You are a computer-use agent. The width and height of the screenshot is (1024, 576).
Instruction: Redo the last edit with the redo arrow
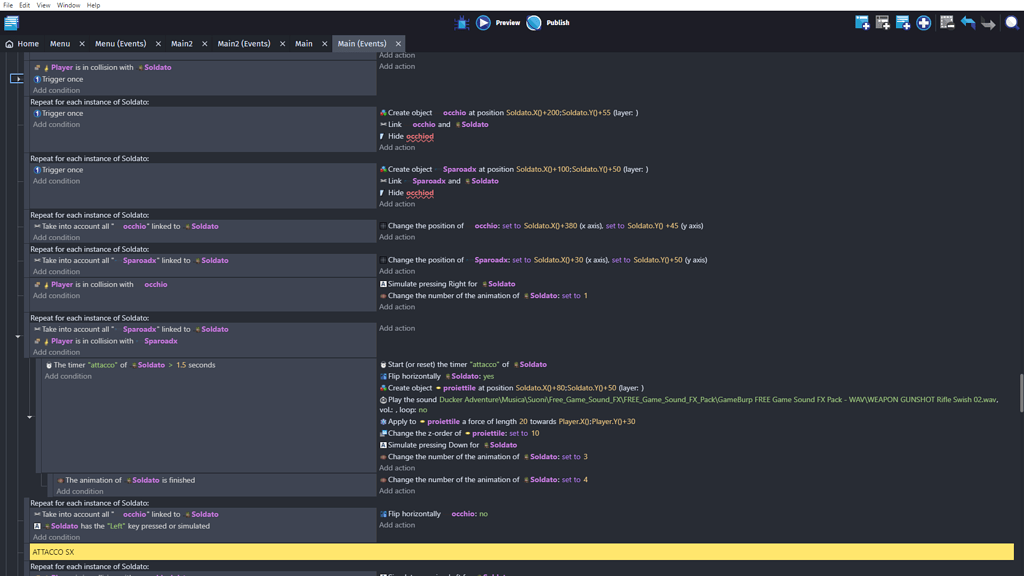pyautogui.click(x=988, y=22)
